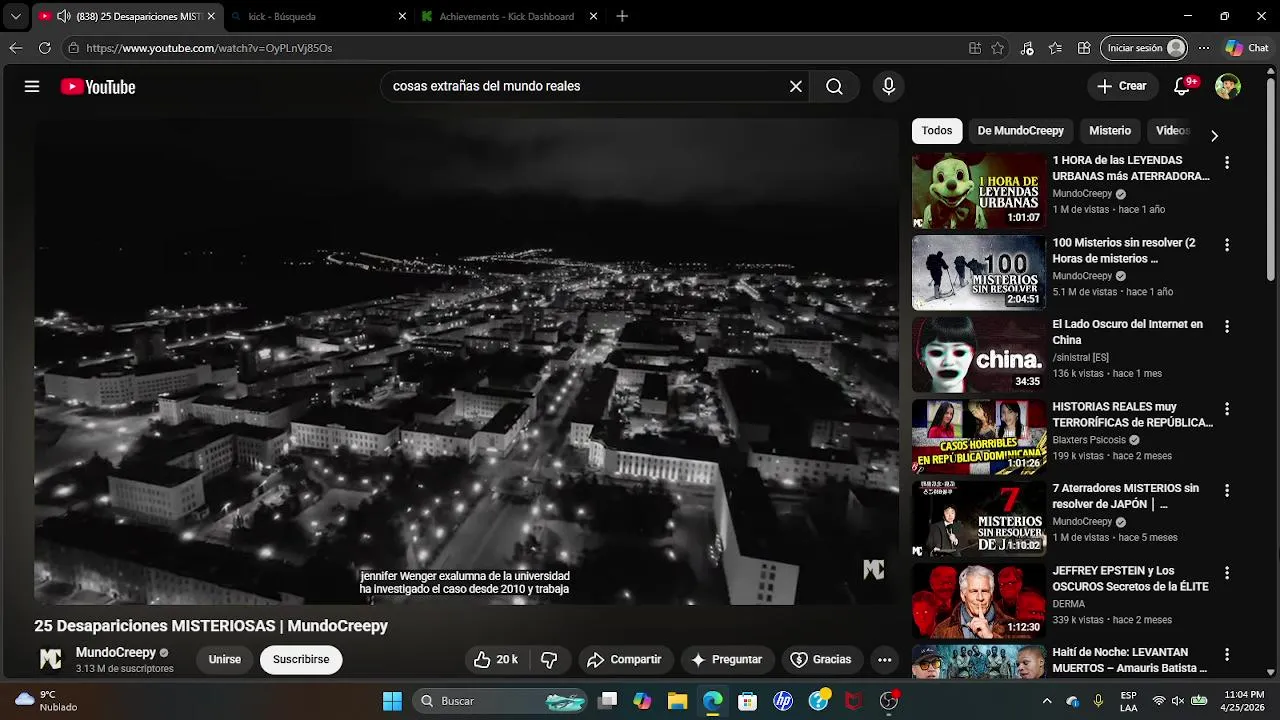Click the video player to pause
1280x720 pixels.
tap(466, 361)
